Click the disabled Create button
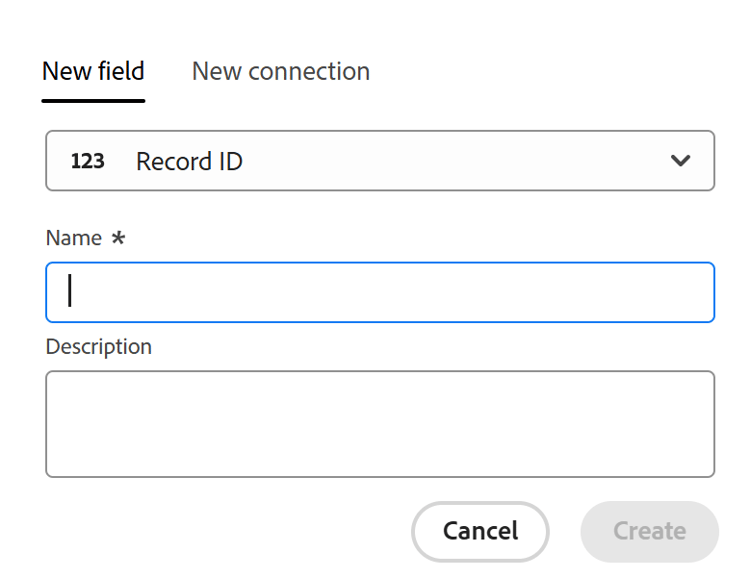Screen dimensions: 750x578 click(x=649, y=531)
